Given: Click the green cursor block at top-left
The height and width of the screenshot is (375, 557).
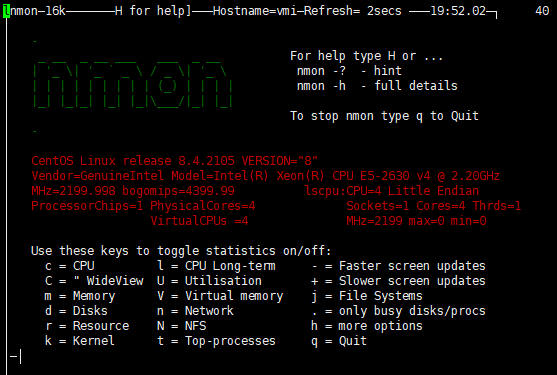Looking at the screenshot, I should [x=6, y=11].
